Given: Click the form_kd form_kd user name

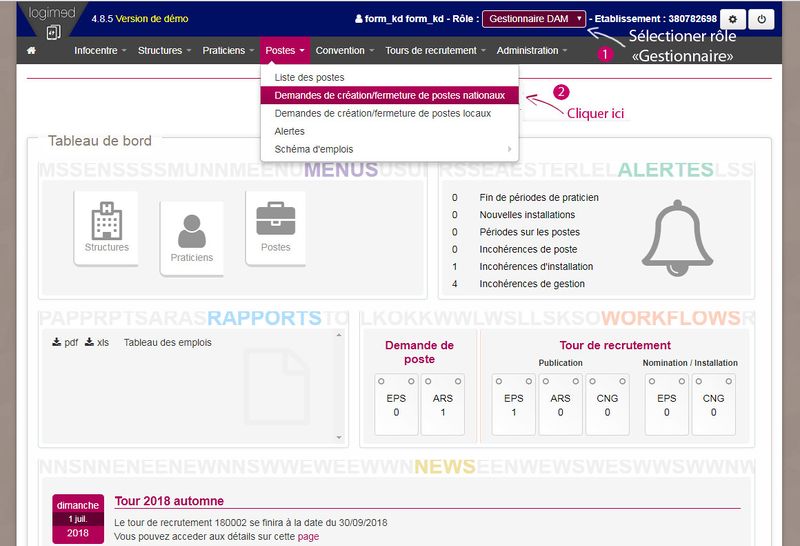Looking at the screenshot, I should coord(404,19).
